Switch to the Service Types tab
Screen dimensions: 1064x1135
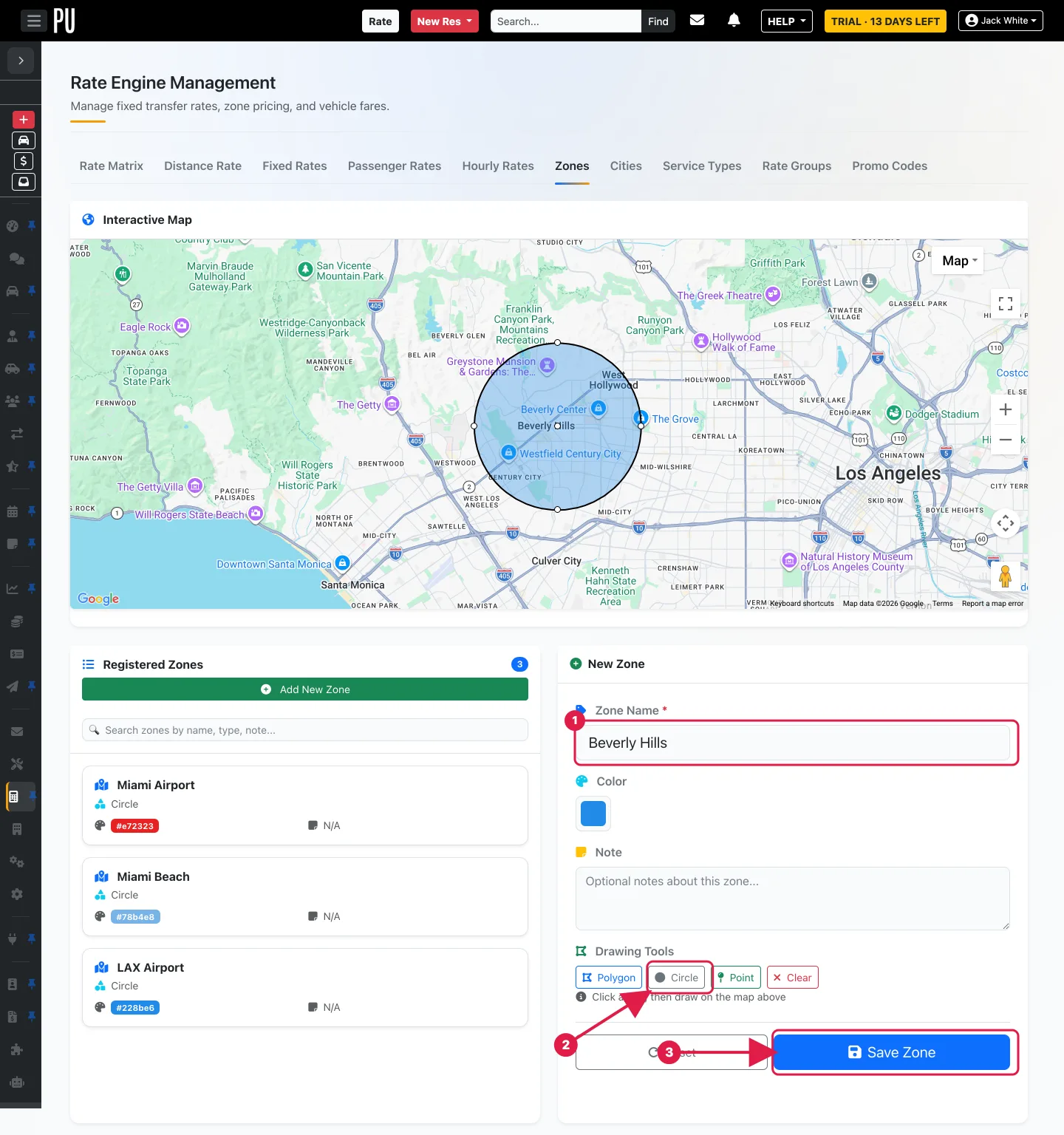[702, 166]
